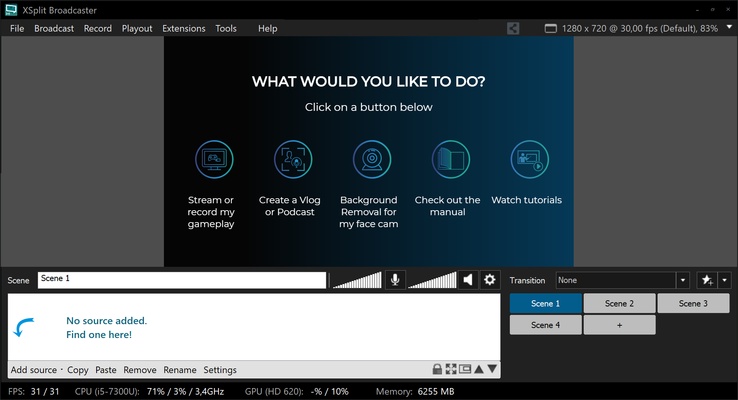Click the CPU usage status value

185,391
